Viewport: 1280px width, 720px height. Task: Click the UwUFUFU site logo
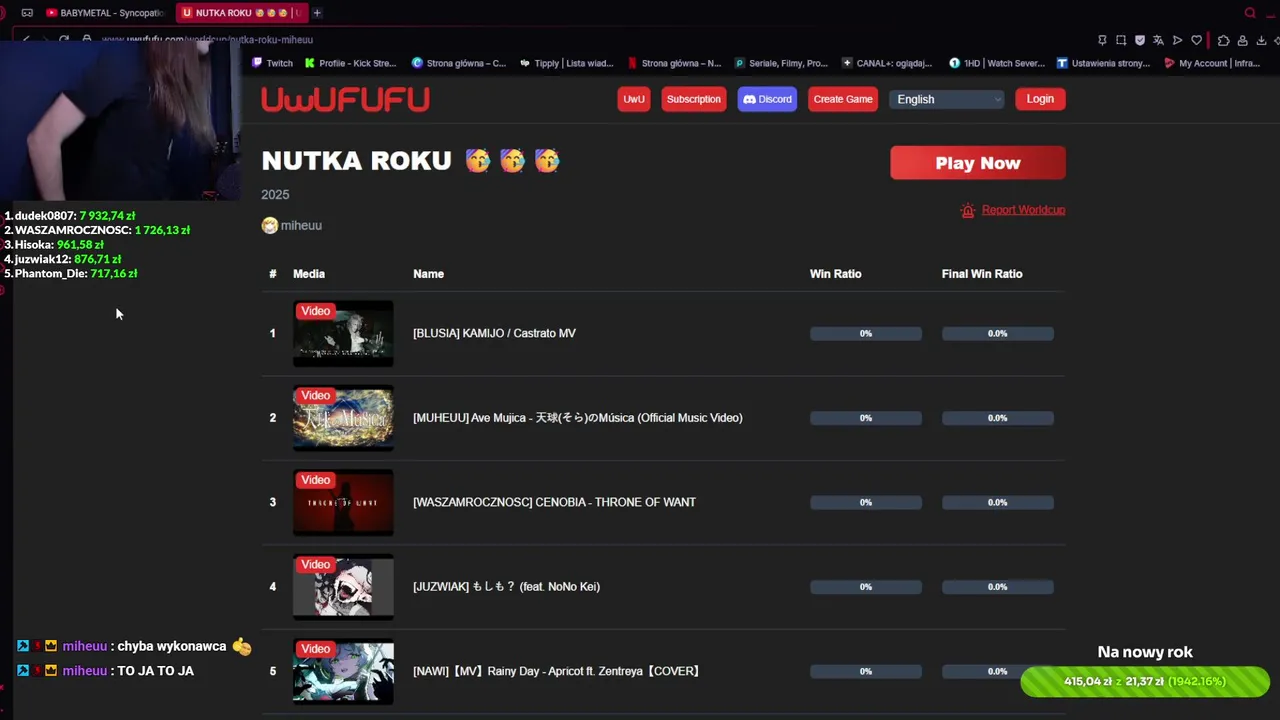[x=345, y=99]
